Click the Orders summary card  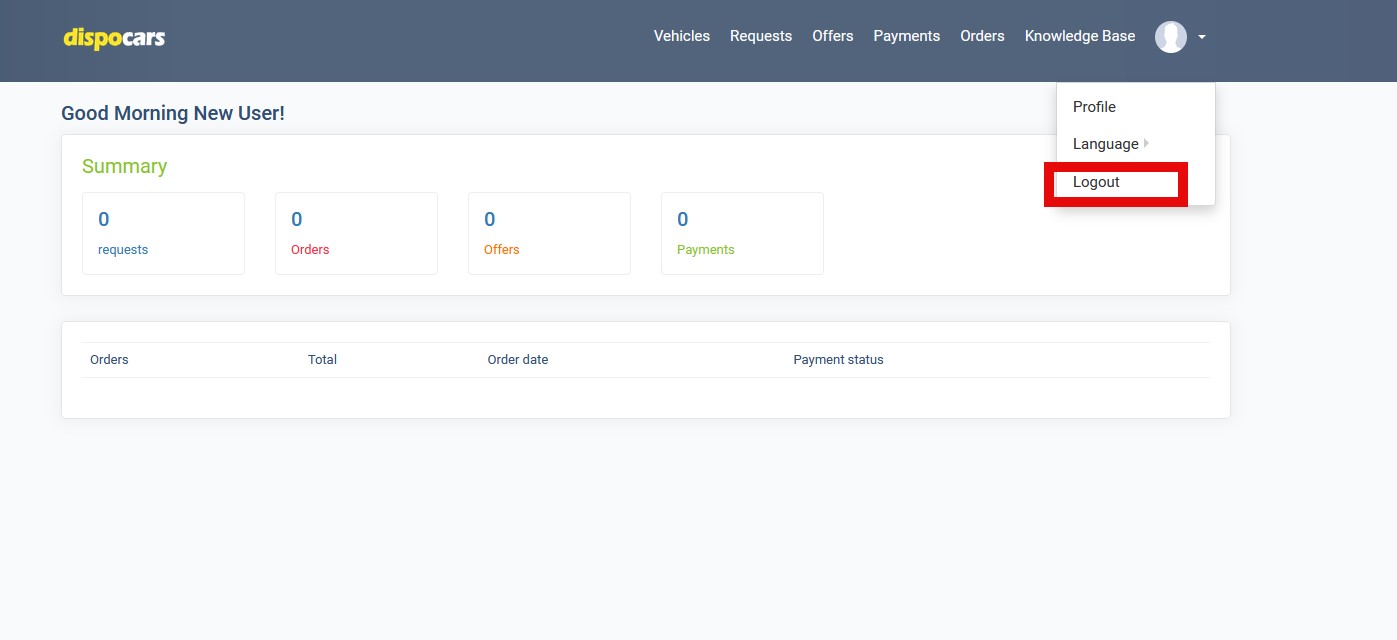click(356, 233)
